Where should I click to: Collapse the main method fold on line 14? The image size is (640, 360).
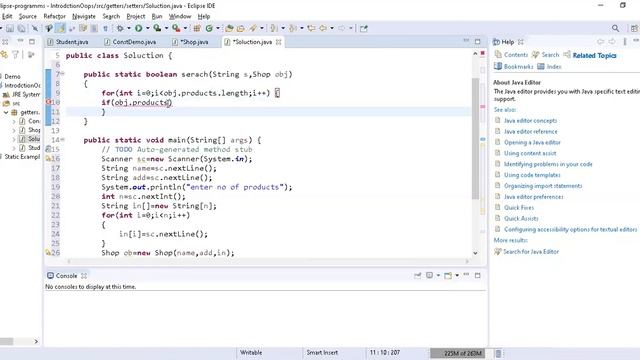tap(63, 140)
